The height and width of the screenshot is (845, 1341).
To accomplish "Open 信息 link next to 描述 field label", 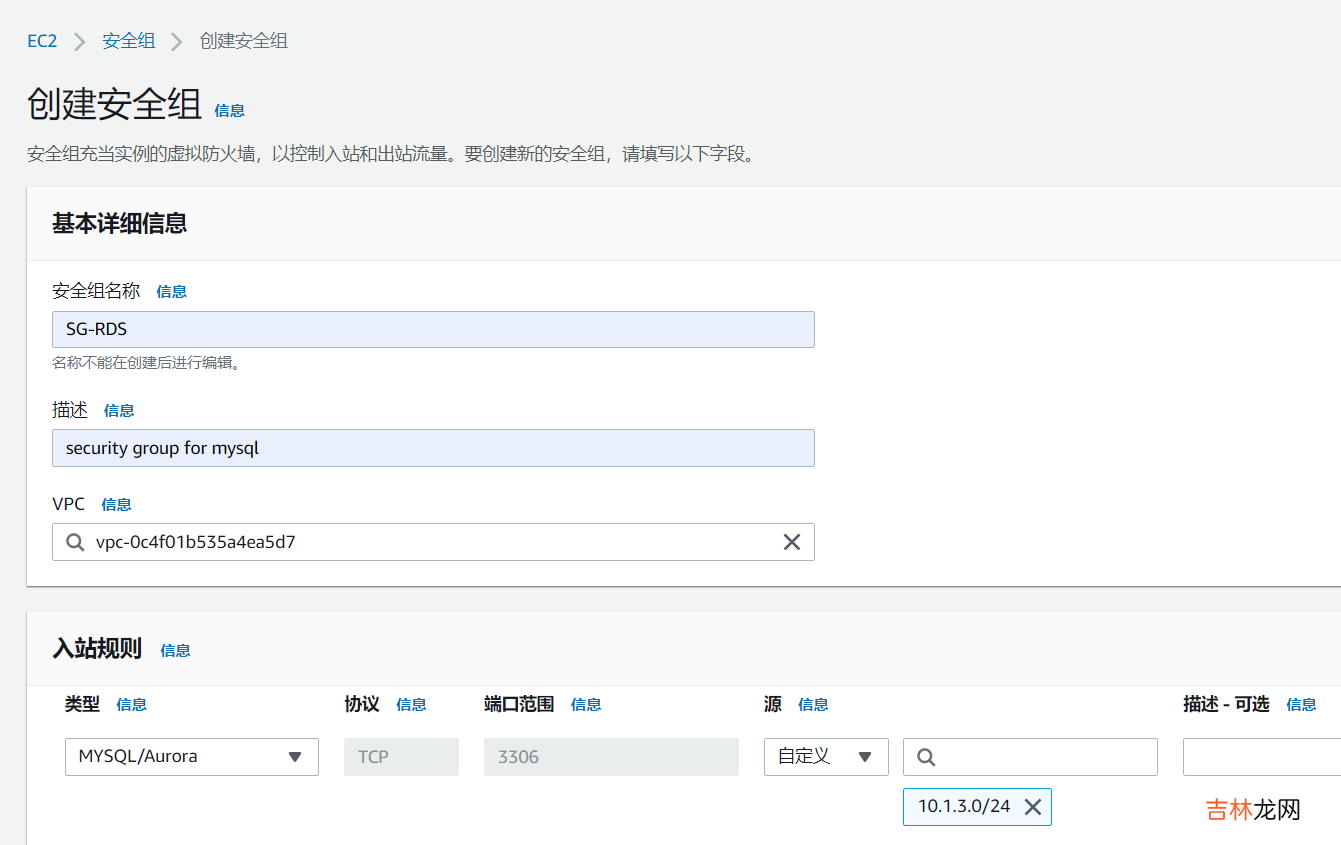I will (119, 411).
